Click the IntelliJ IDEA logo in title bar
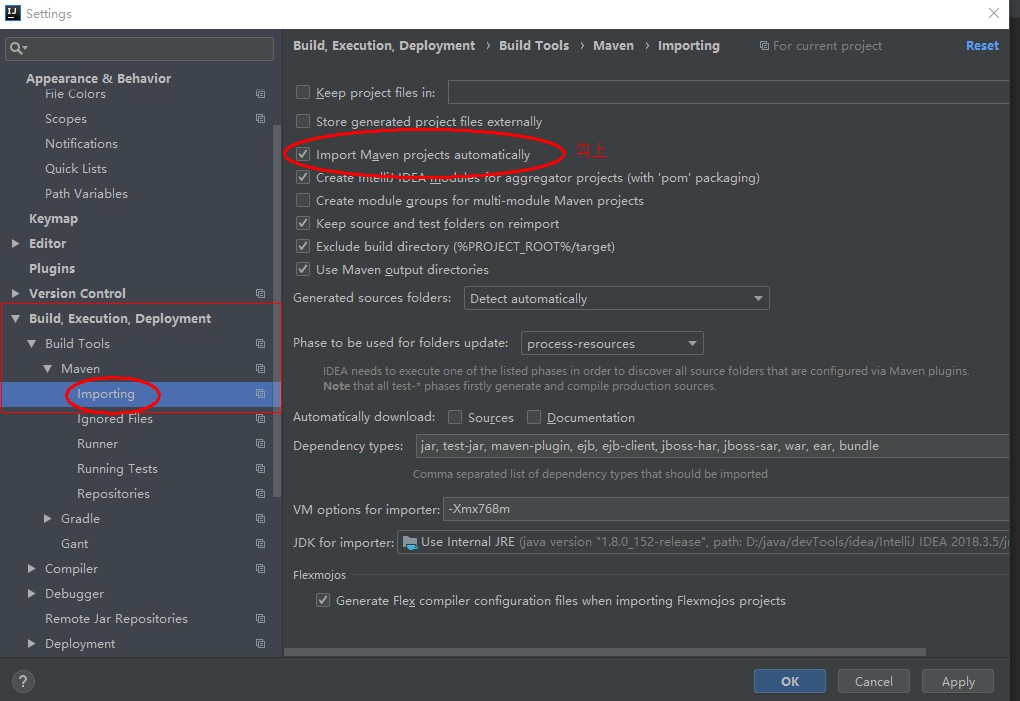 click(x=12, y=13)
